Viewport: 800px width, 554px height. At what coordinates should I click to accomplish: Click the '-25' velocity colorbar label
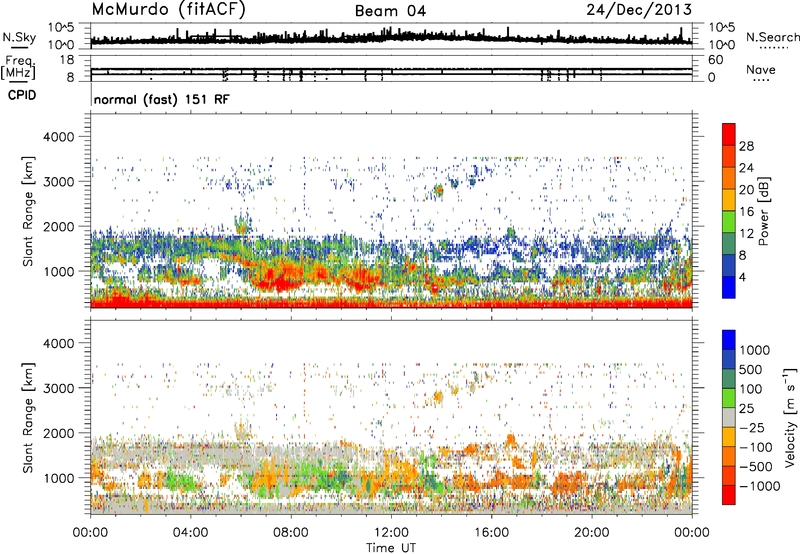coord(752,428)
